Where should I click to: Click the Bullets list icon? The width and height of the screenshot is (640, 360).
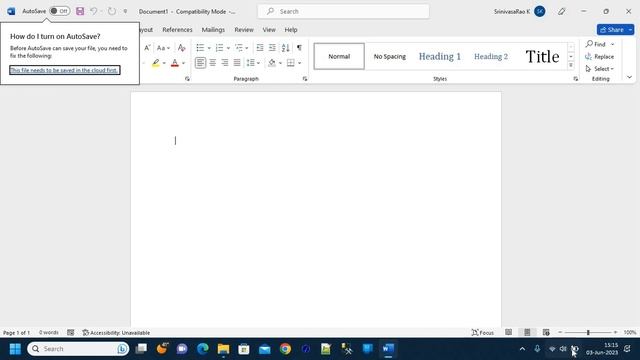pos(200,48)
